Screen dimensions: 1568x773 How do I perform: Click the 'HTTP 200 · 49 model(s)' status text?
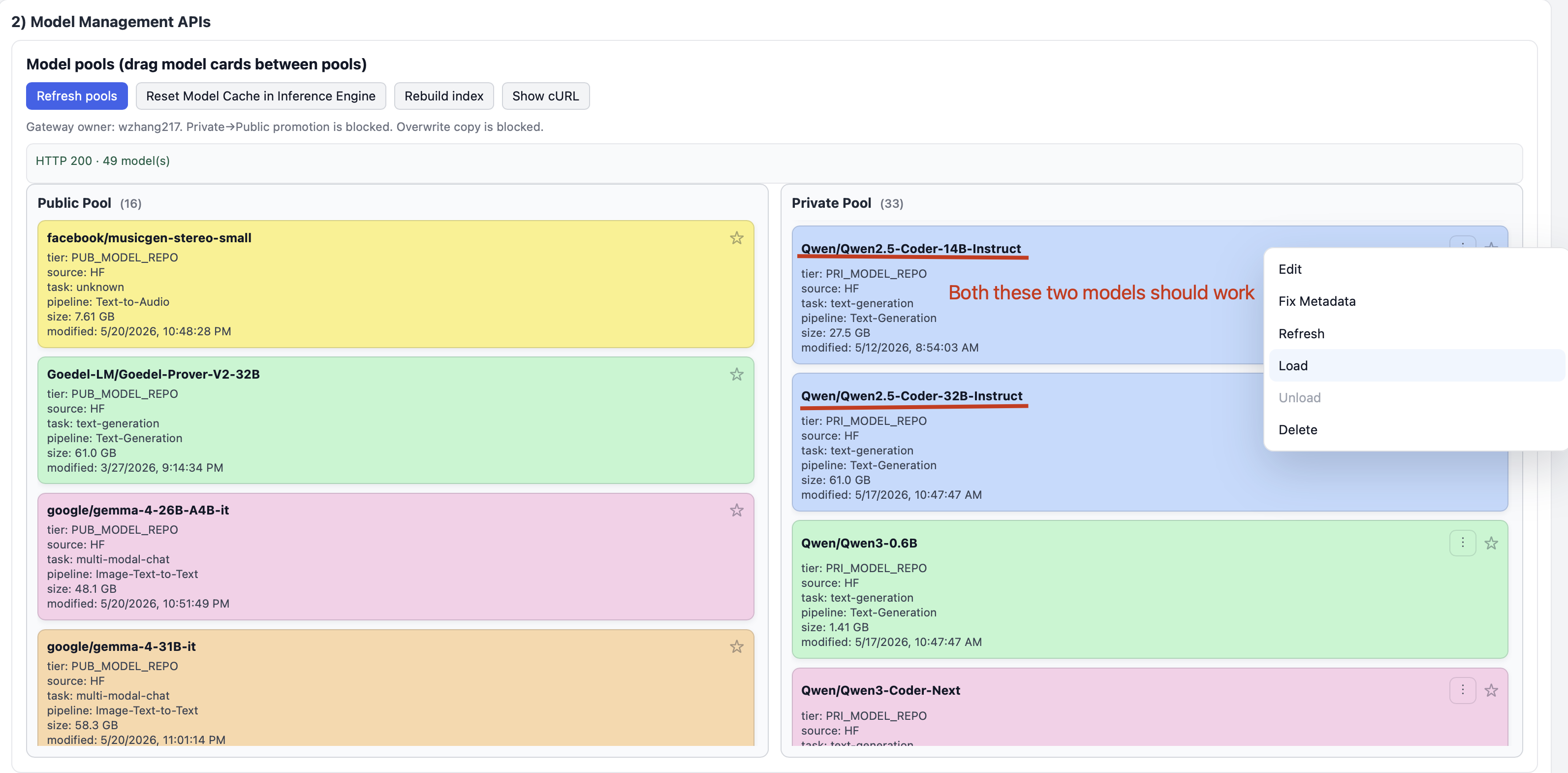[103, 161]
